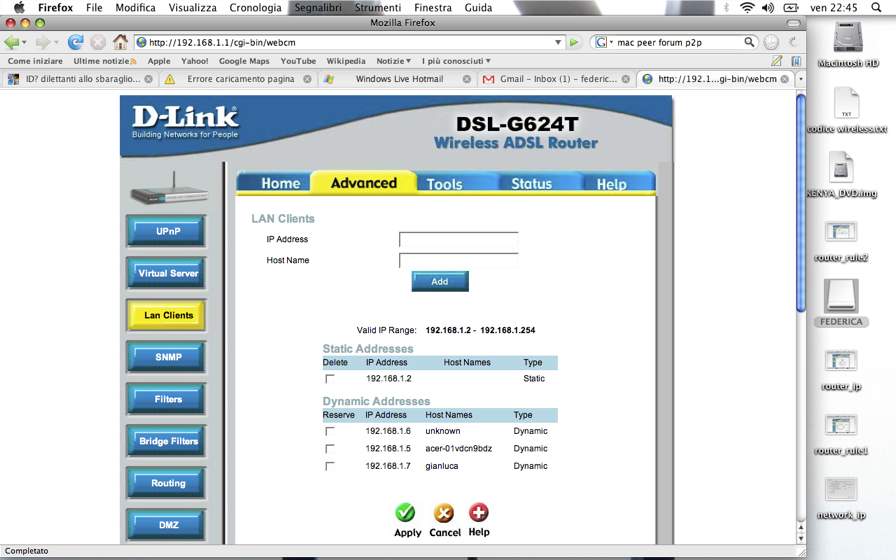Switch to the router Status tab
The image size is (896, 560).
[531, 183]
